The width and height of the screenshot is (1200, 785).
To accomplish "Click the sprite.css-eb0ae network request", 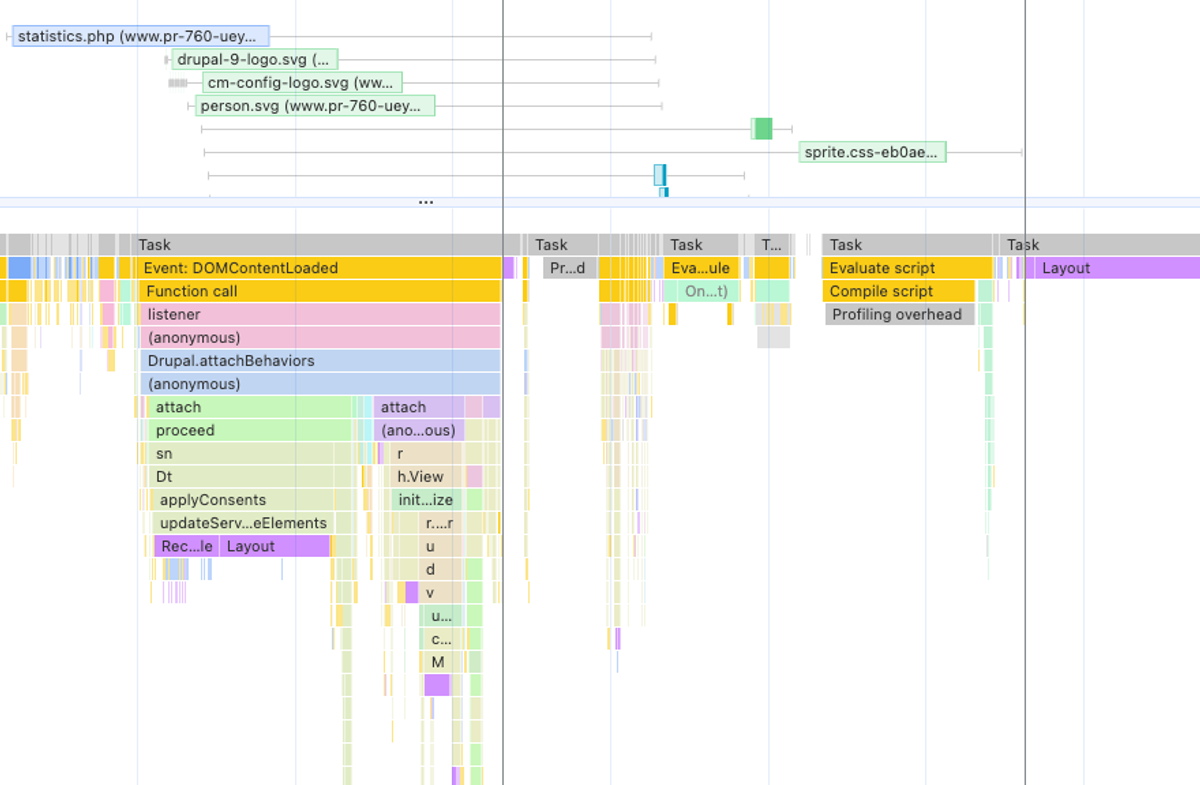I will point(873,152).
